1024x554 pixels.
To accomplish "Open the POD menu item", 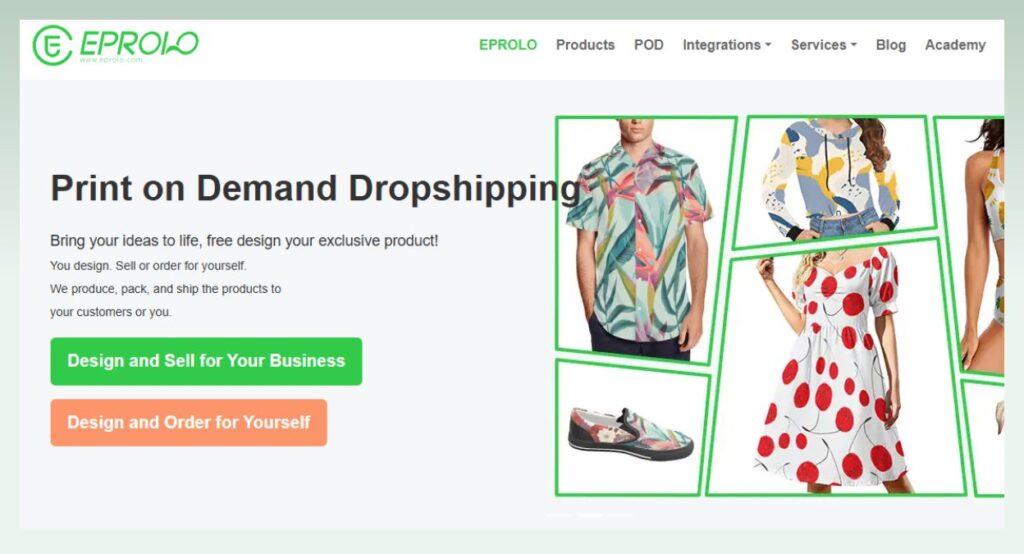I will pyautogui.click(x=648, y=45).
